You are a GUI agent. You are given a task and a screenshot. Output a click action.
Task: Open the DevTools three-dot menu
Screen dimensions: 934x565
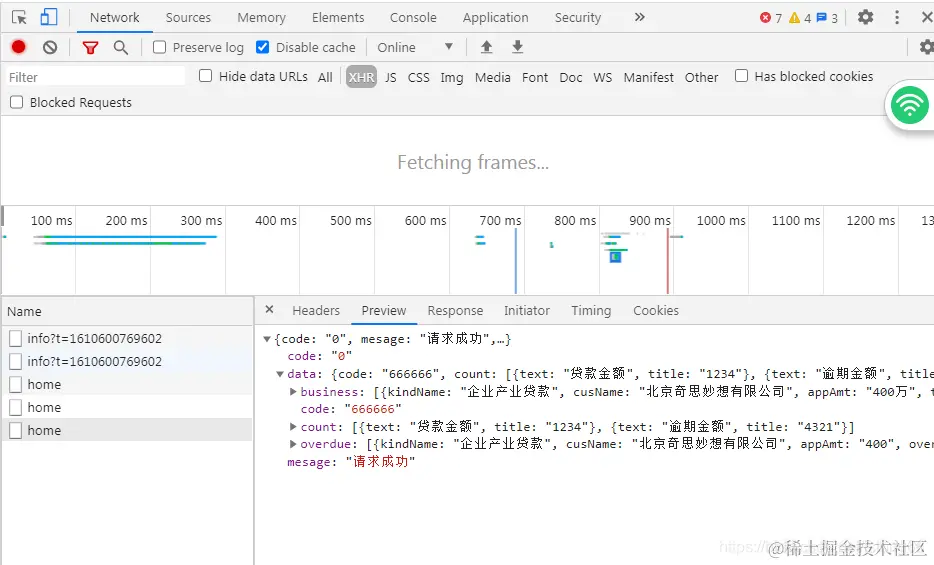[x=897, y=17]
